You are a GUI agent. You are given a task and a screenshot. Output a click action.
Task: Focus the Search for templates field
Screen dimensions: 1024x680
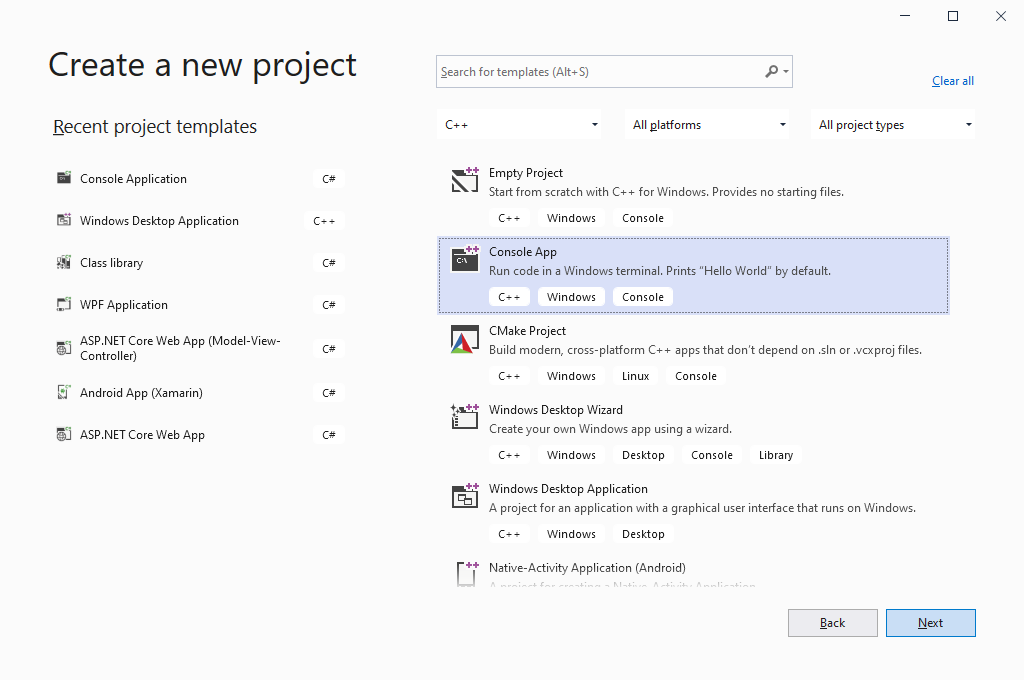click(x=598, y=72)
